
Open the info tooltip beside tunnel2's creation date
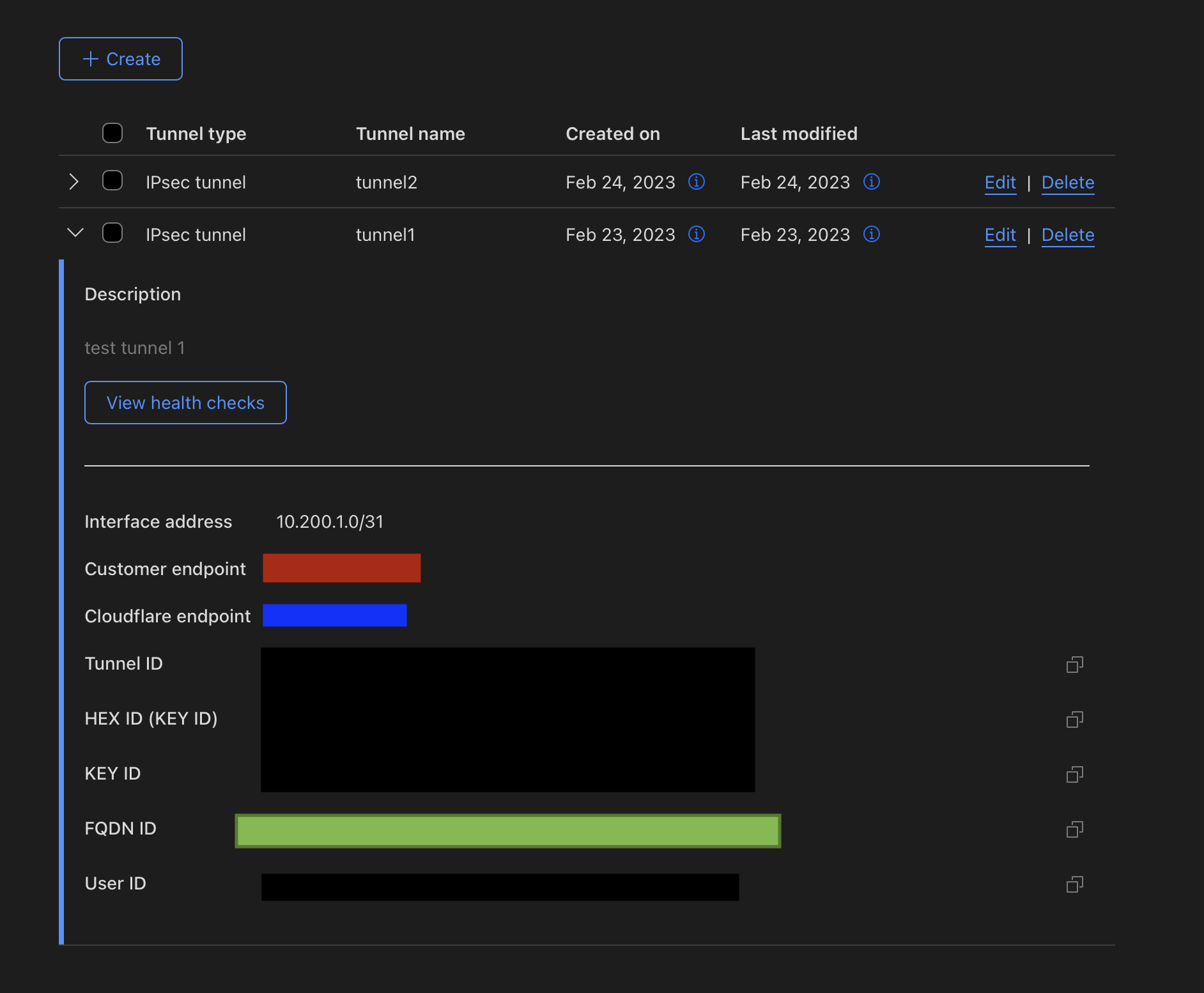[x=696, y=182]
